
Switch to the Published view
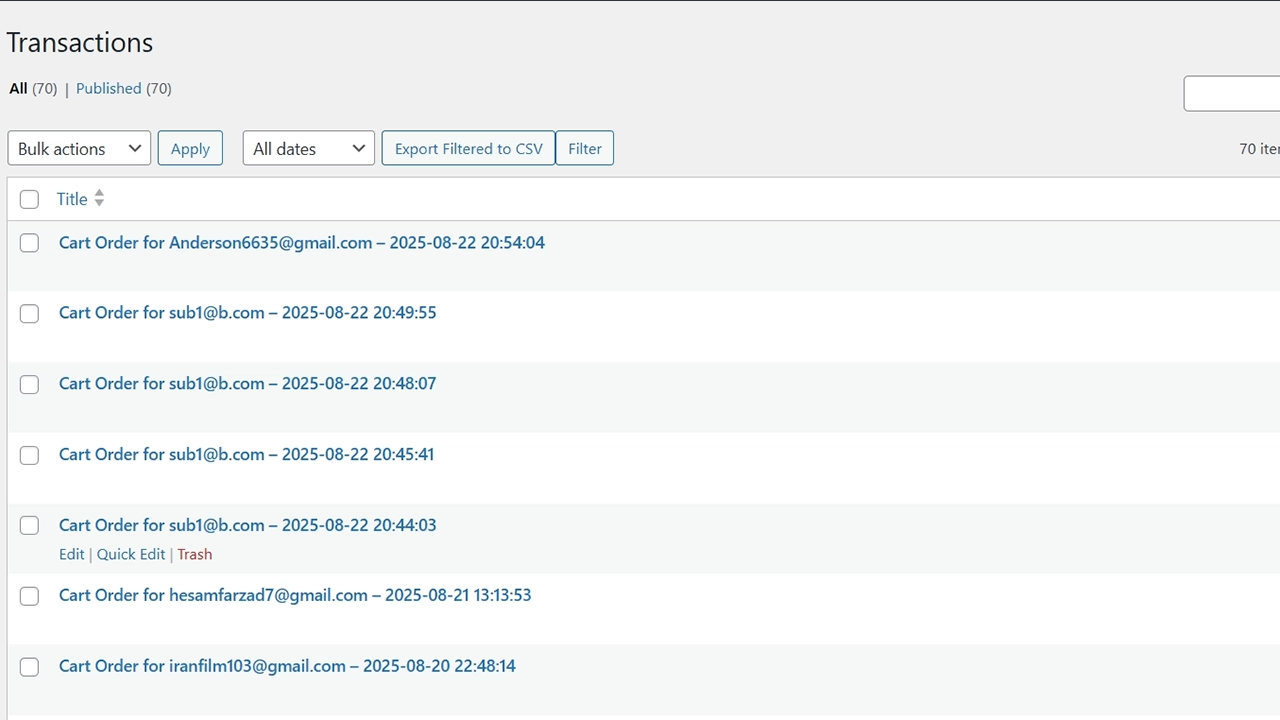tap(108, 88)
